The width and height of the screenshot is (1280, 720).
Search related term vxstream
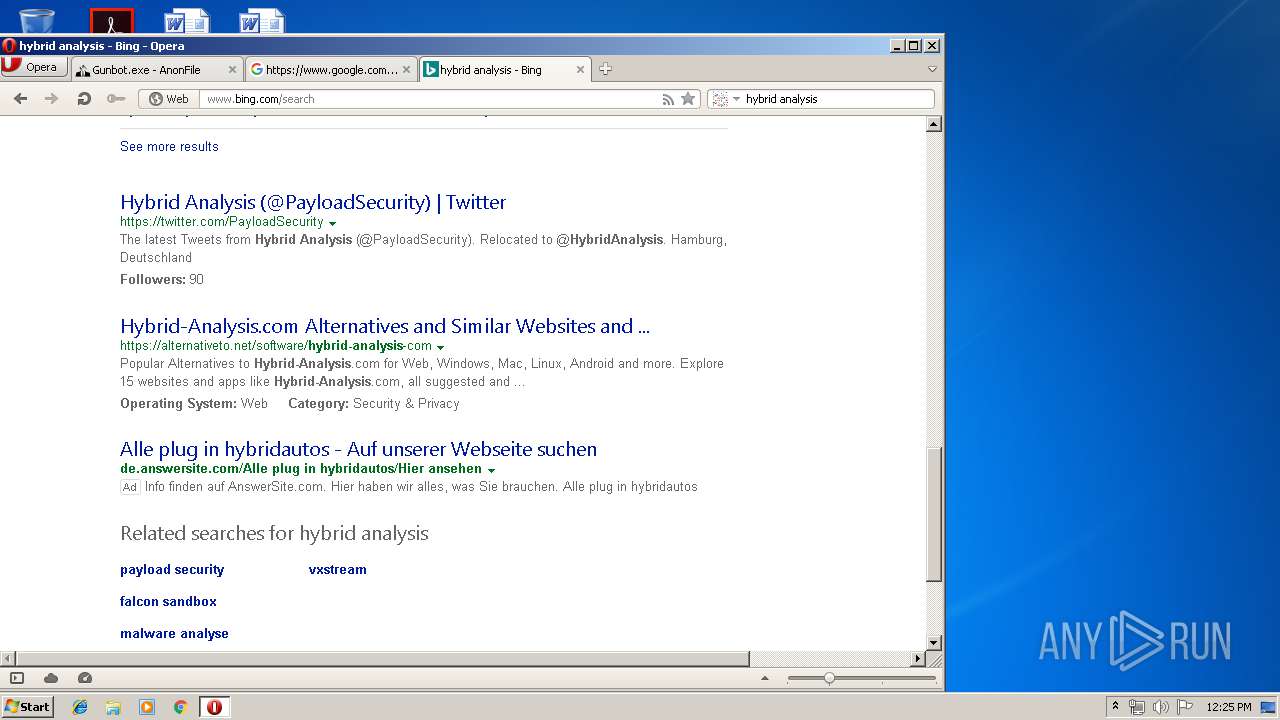pos(337,569)
